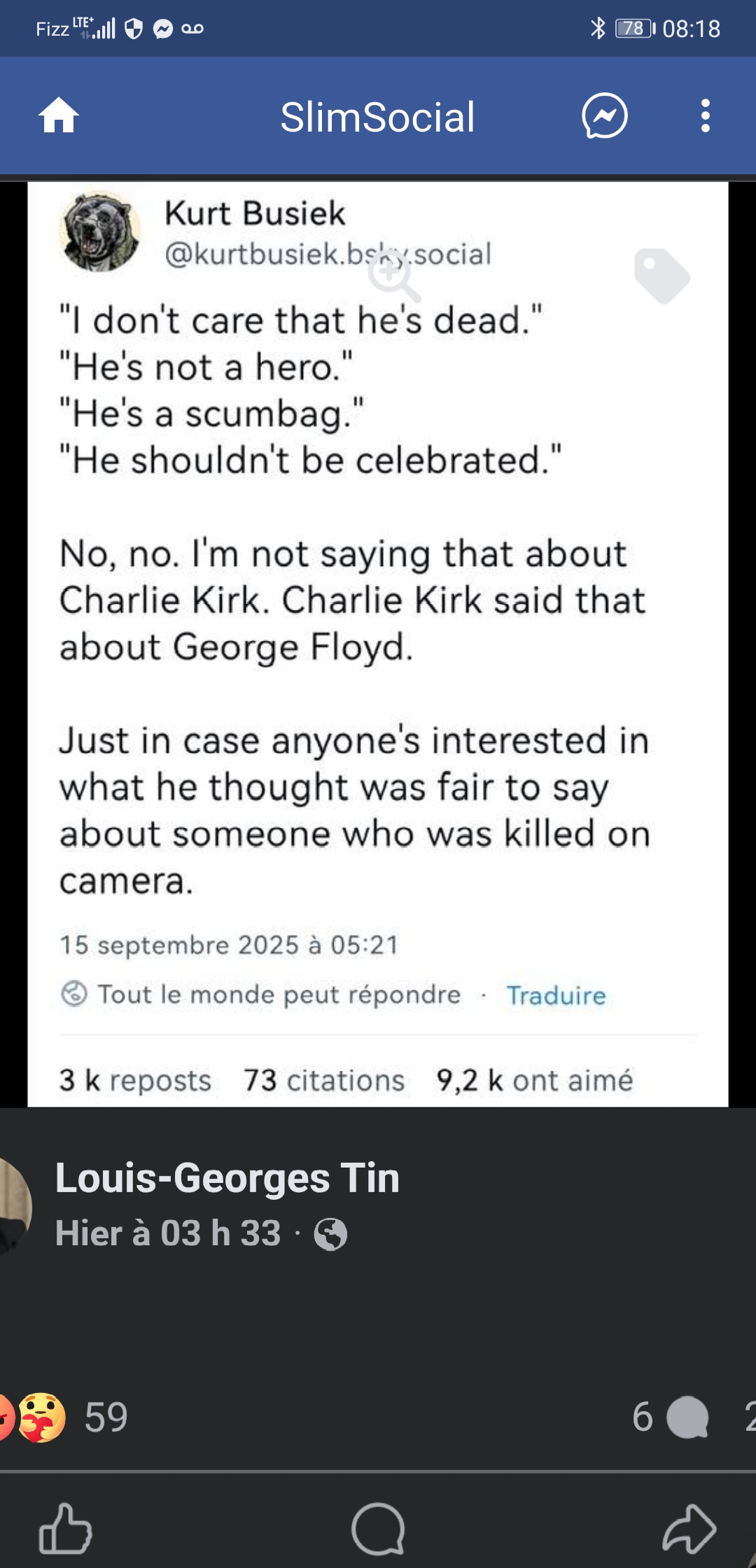The height and width of the screenshot is (1568, 756).
Task: Click the Traduire translate link
Action: click(556, 995)
